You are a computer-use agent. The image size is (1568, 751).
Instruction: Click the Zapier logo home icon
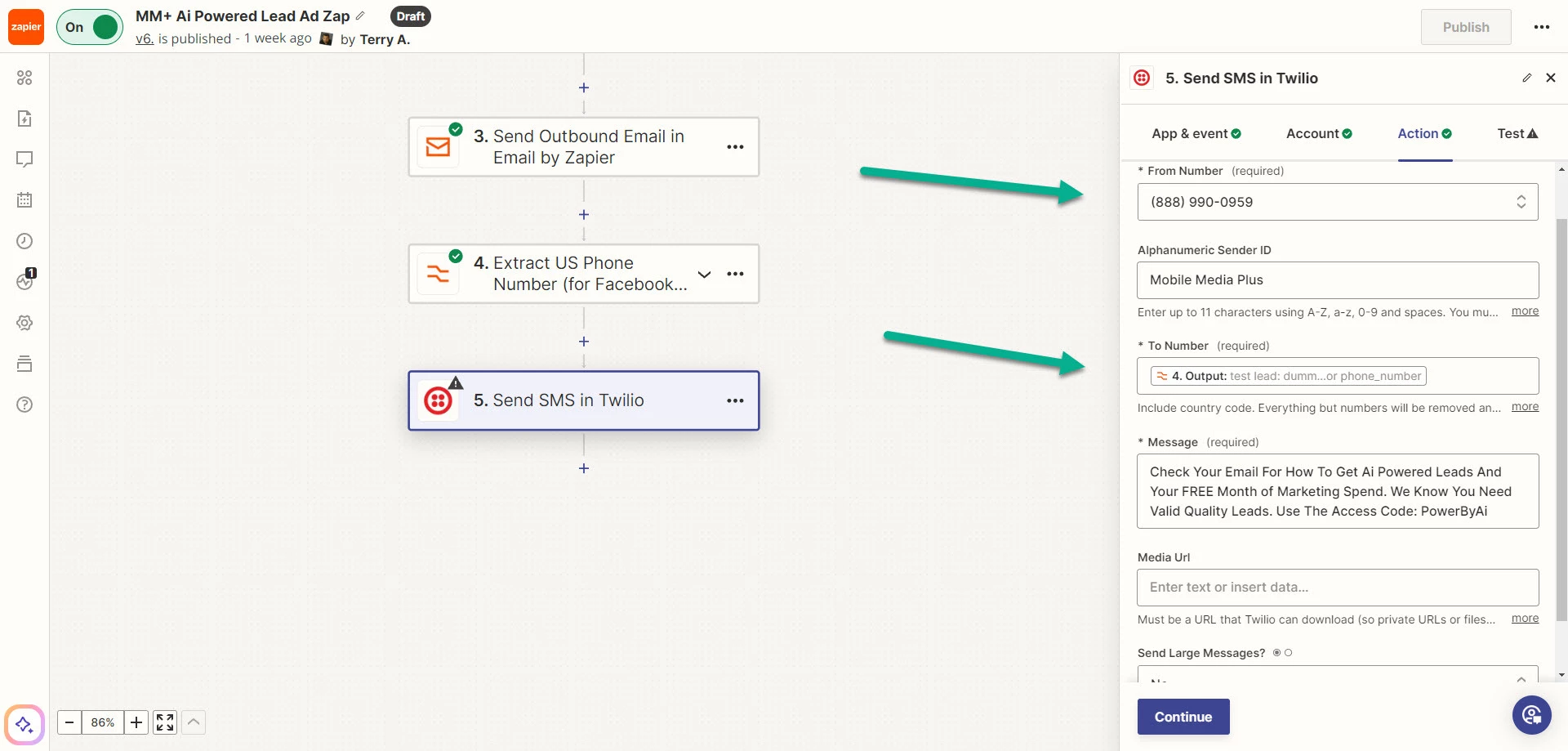[26, 27]
